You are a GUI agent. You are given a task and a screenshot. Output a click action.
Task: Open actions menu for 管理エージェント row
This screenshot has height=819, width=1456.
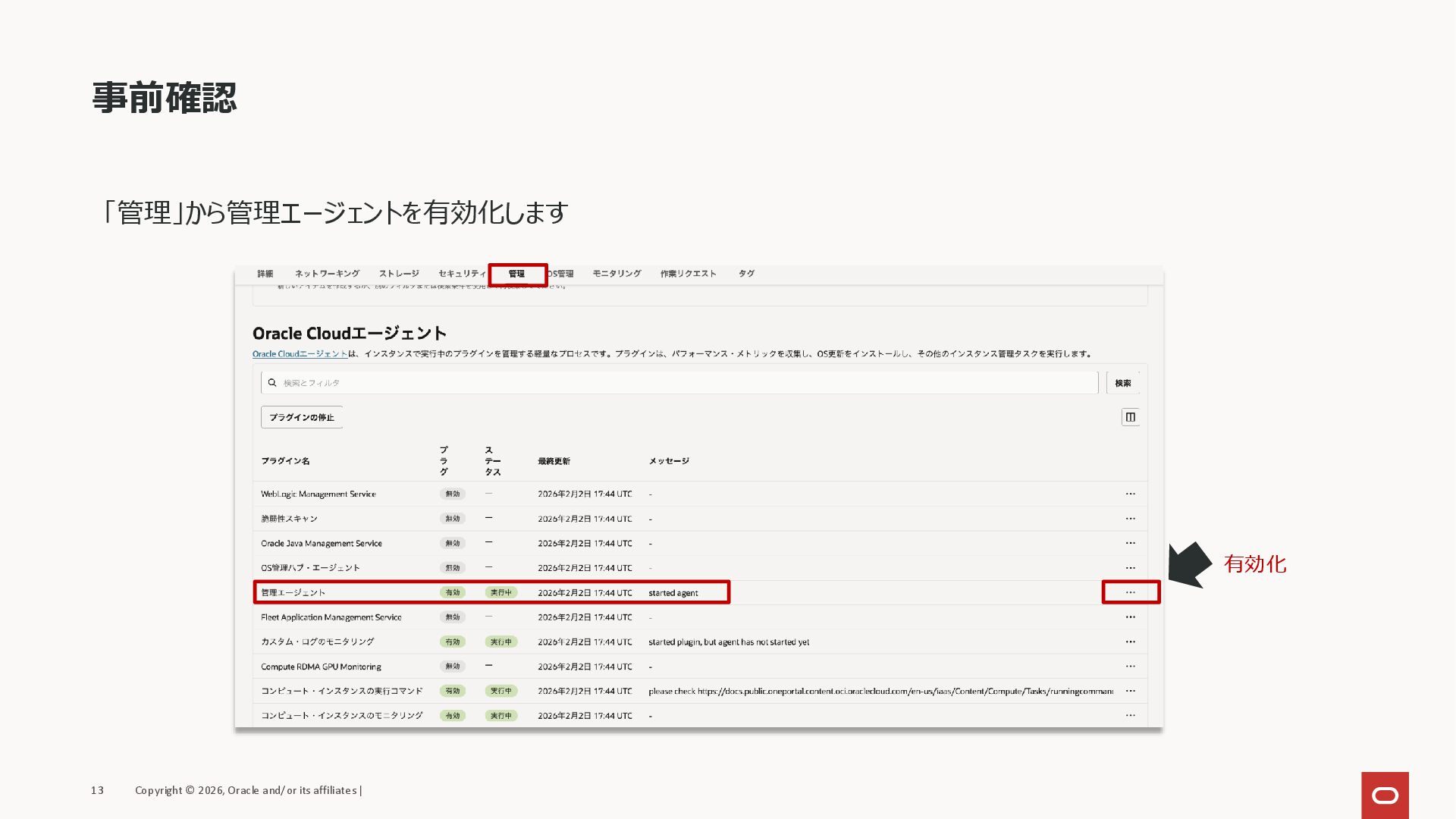coord(1130,592)
